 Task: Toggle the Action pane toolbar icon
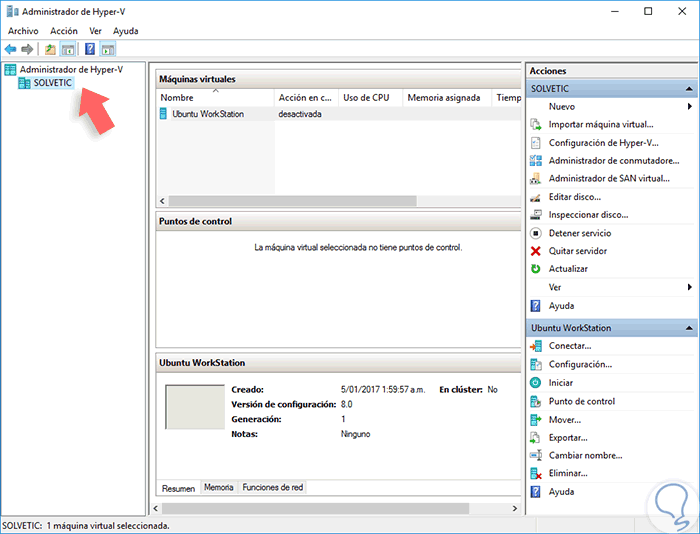[108, 49]
